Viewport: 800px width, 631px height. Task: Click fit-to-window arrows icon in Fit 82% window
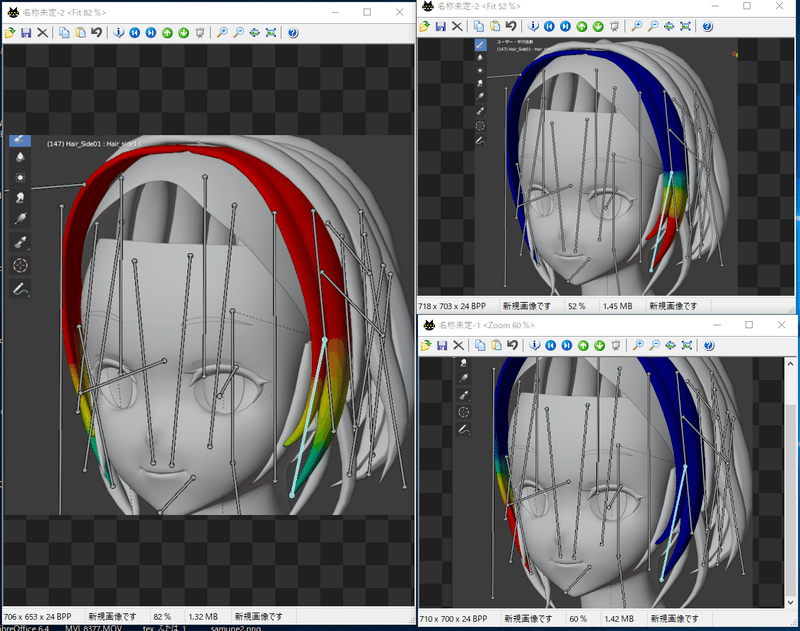point(255,33)
